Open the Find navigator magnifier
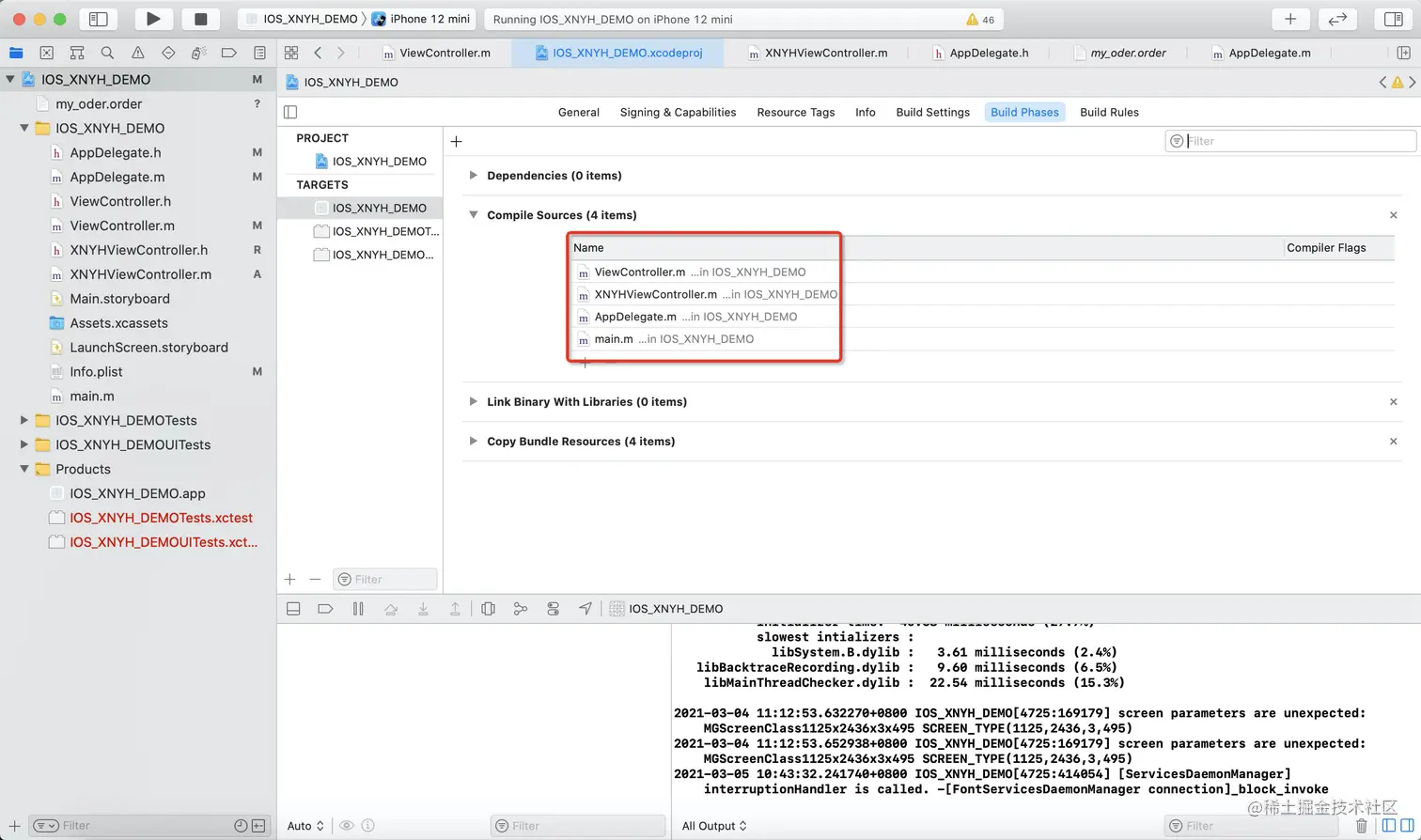The image size is (1421, 840). coord(107,53)
